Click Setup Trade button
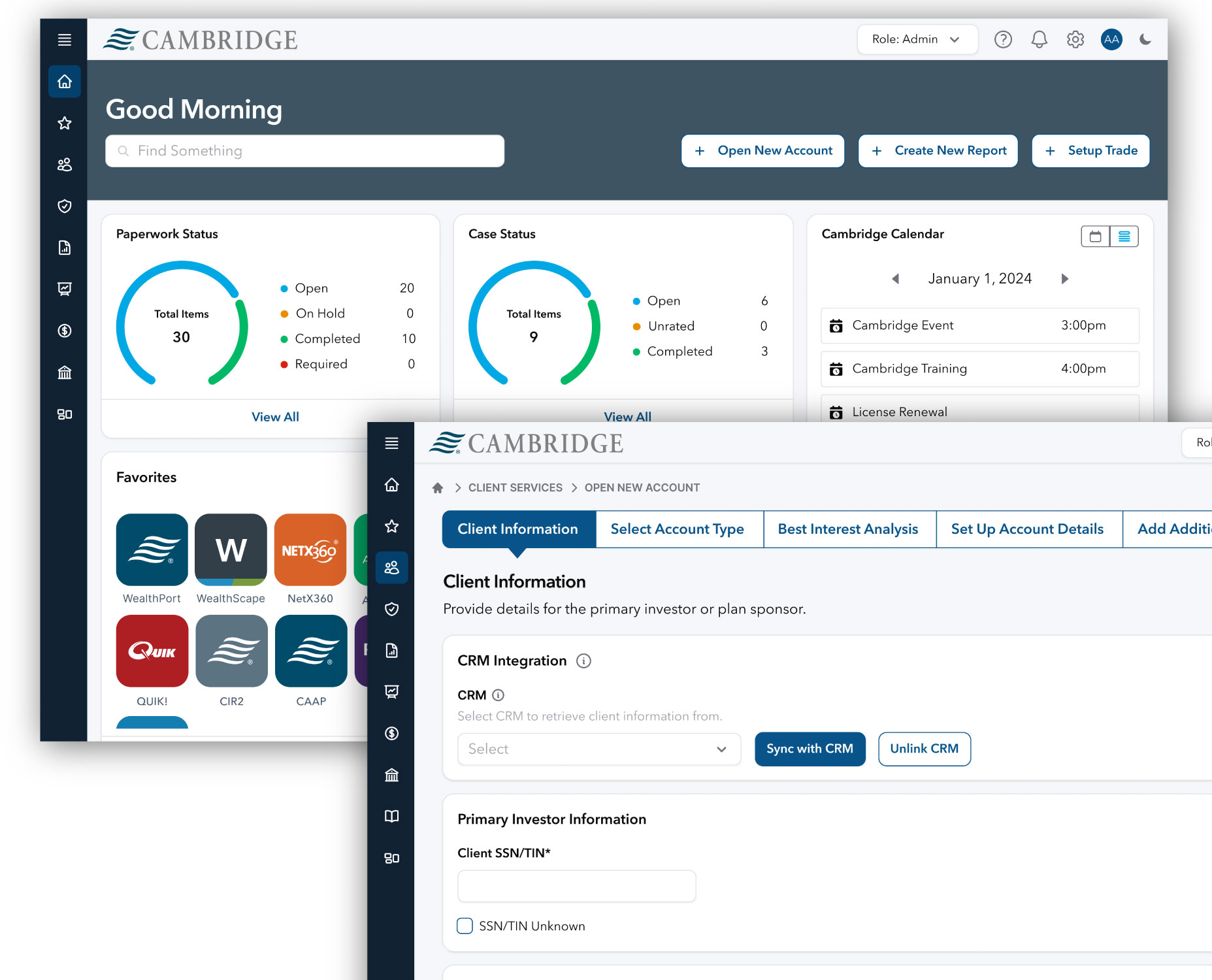This screenshot has height=980, width=1212. click(1090, 151)
